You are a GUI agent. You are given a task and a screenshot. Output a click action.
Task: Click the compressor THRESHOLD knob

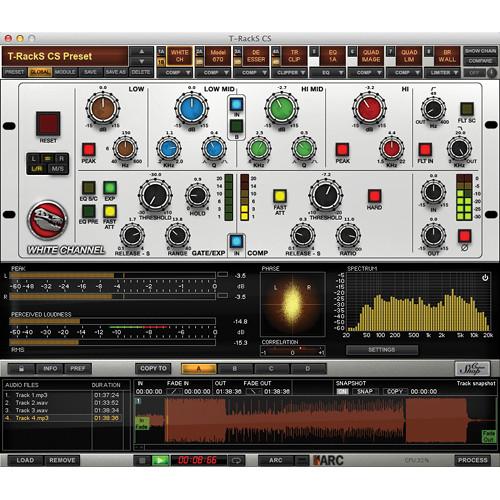point(326,195)
